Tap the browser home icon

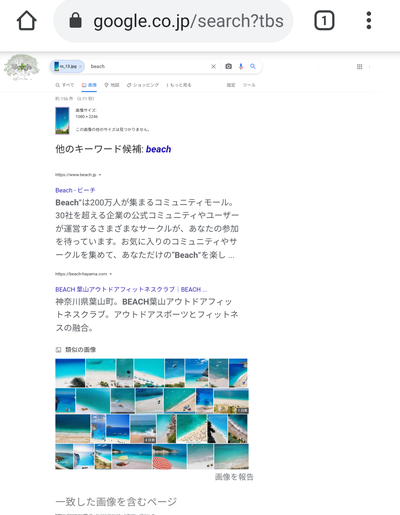pyautogui.click(x=27, y=21)
